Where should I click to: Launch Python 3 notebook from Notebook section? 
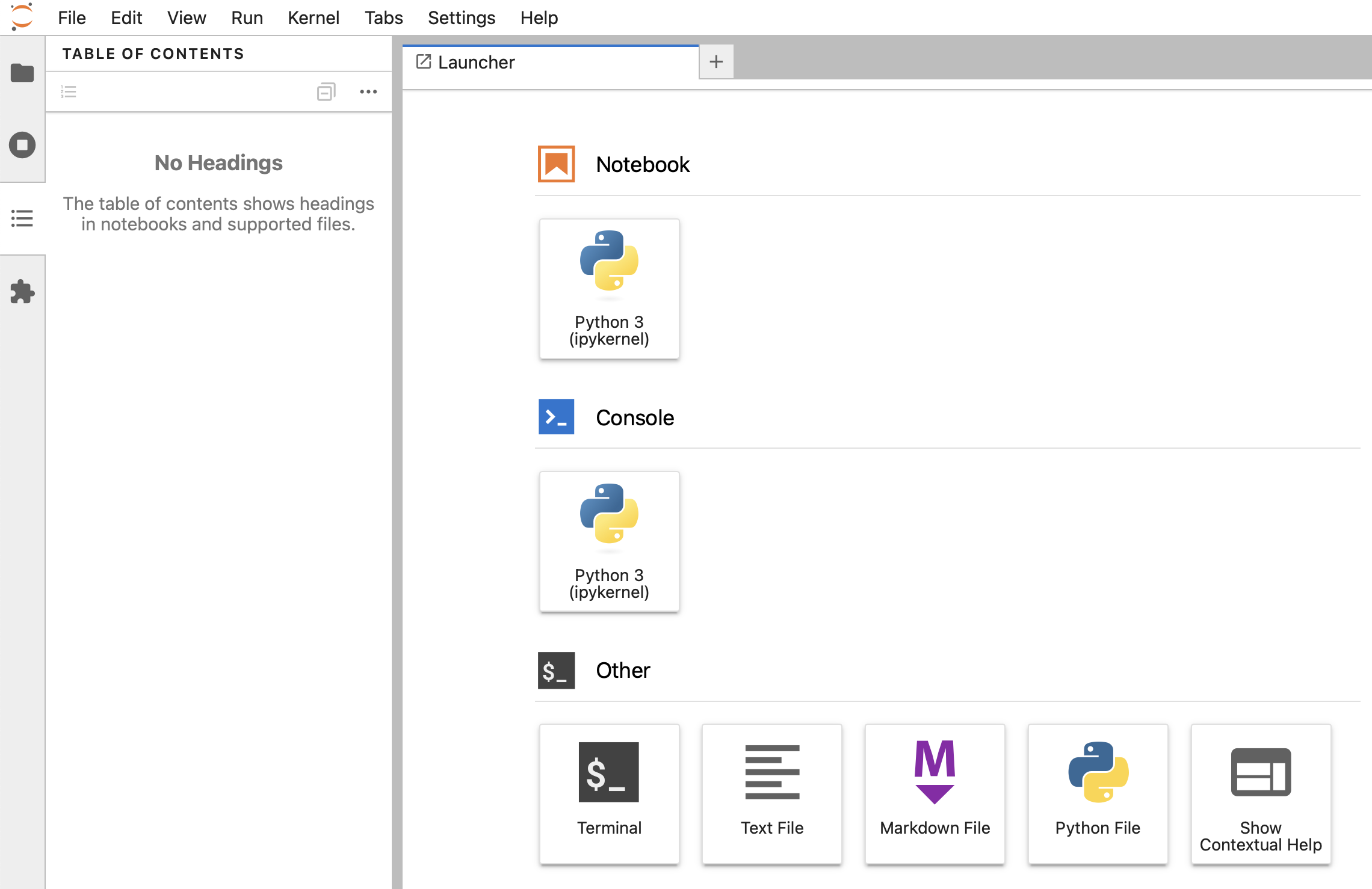pyautogui.click(x=609, y=288)
